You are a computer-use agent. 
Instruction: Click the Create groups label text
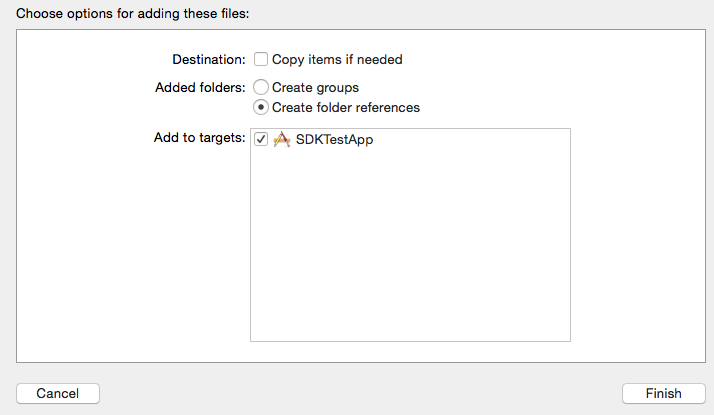pos(315,87)
